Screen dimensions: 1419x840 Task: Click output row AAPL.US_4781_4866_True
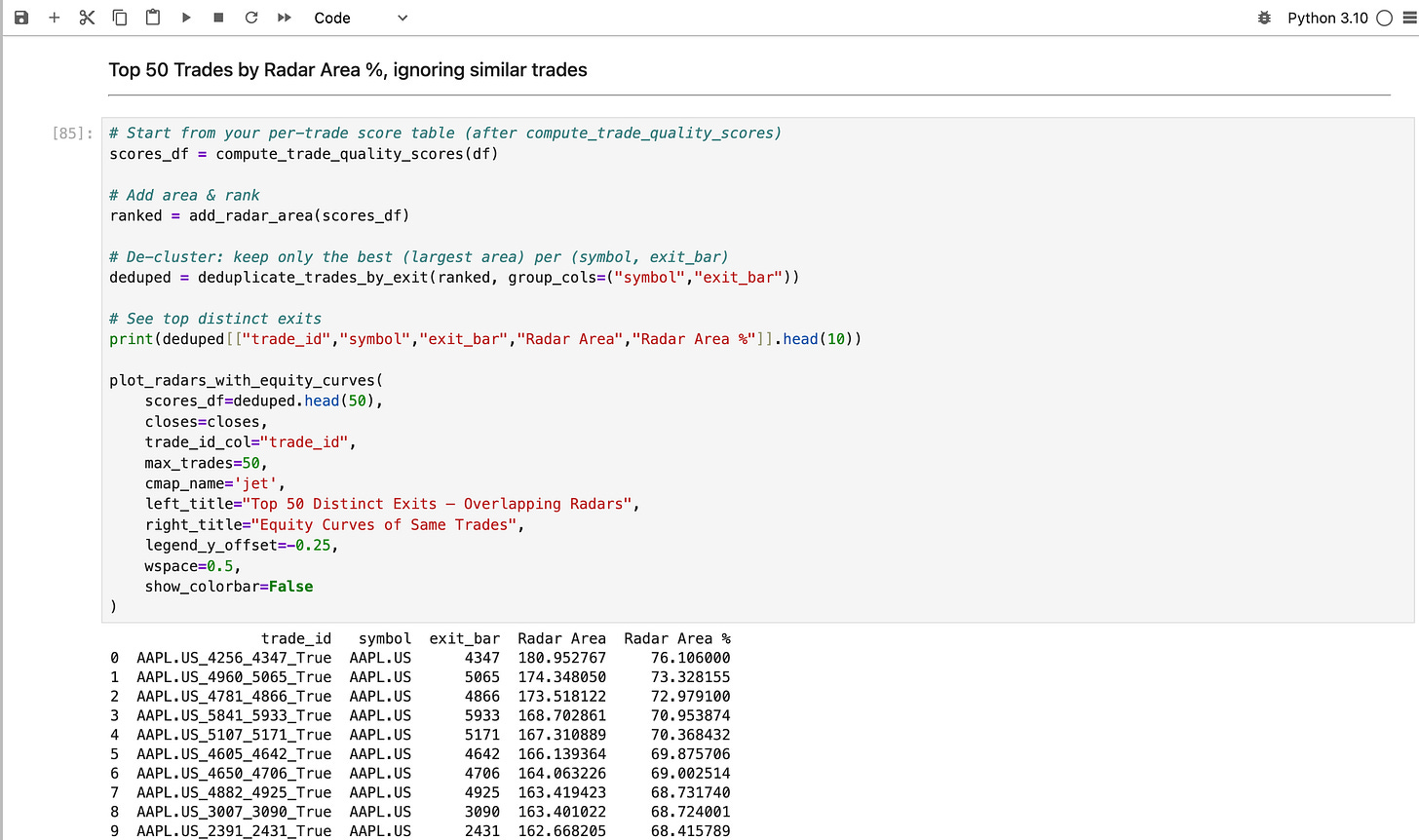pos(420,697)
